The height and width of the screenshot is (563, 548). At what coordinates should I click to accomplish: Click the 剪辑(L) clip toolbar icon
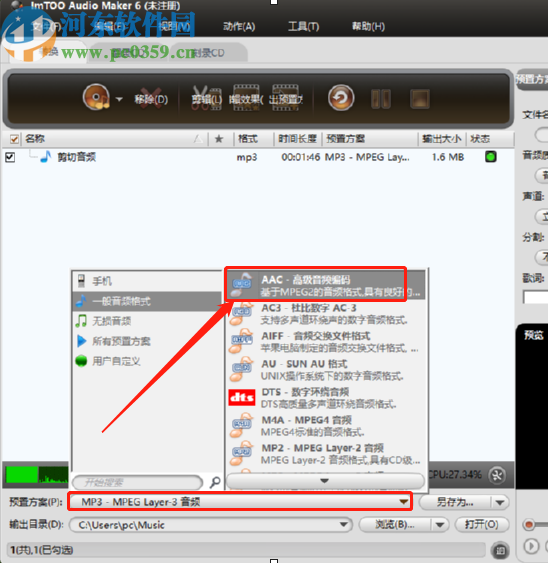point(206,99)
